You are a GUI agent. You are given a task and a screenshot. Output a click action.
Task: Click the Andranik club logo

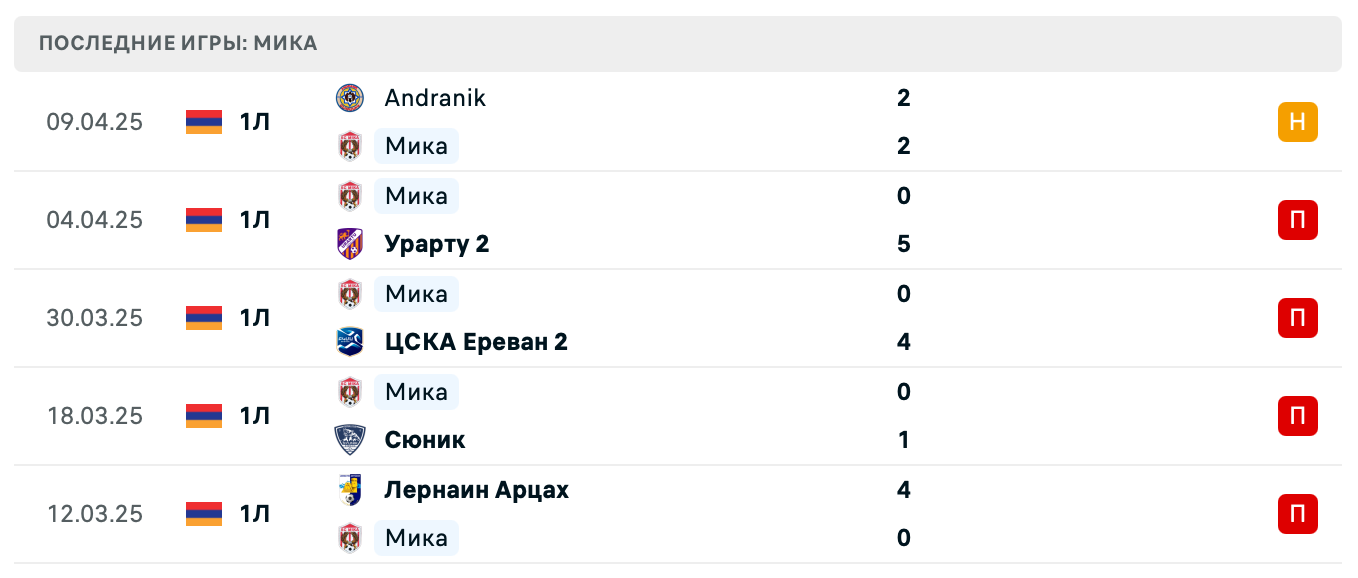(x=349, y=98)
